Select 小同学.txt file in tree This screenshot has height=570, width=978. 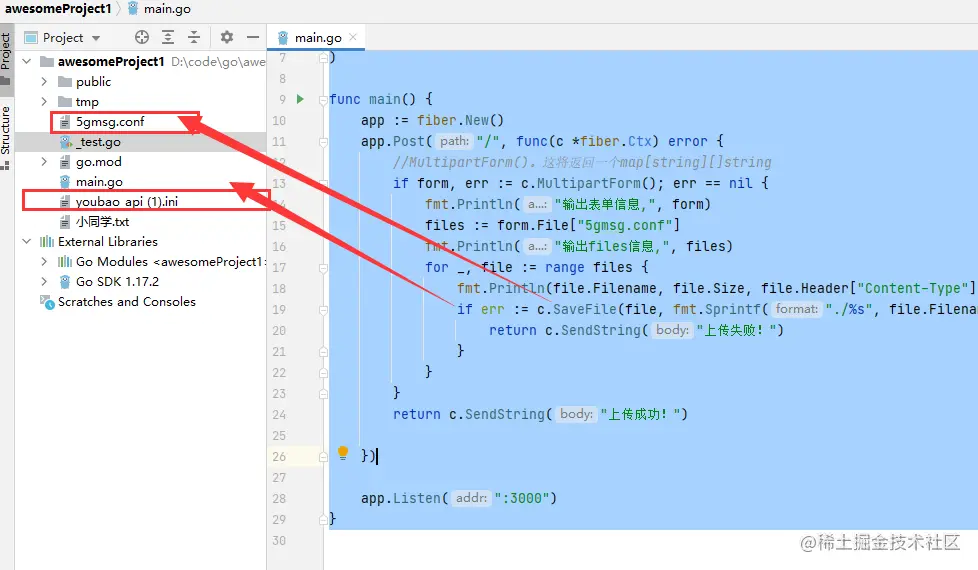[102, 221]
